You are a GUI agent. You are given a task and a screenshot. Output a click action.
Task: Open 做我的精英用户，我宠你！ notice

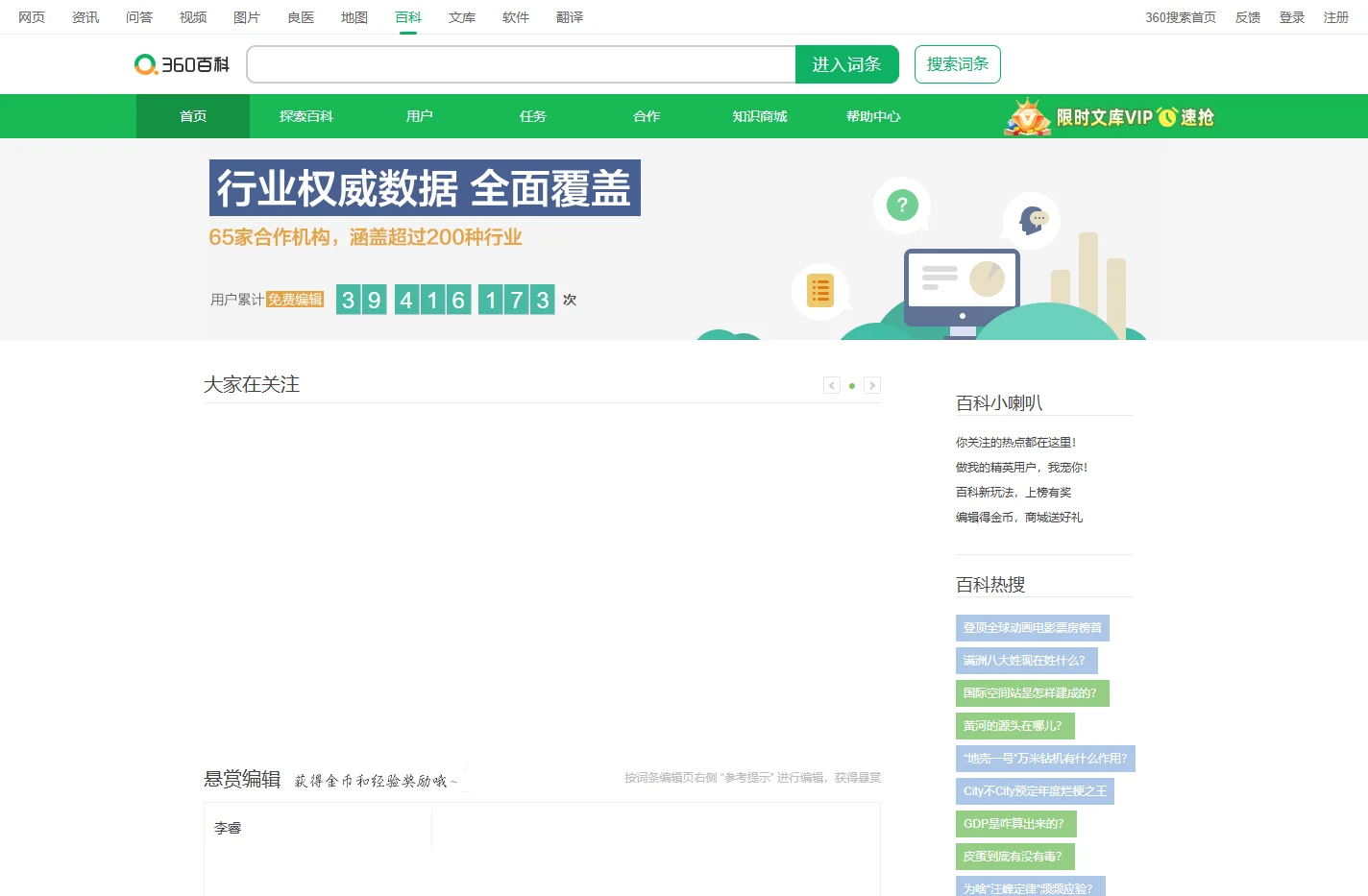click(x=1022, y=468)
